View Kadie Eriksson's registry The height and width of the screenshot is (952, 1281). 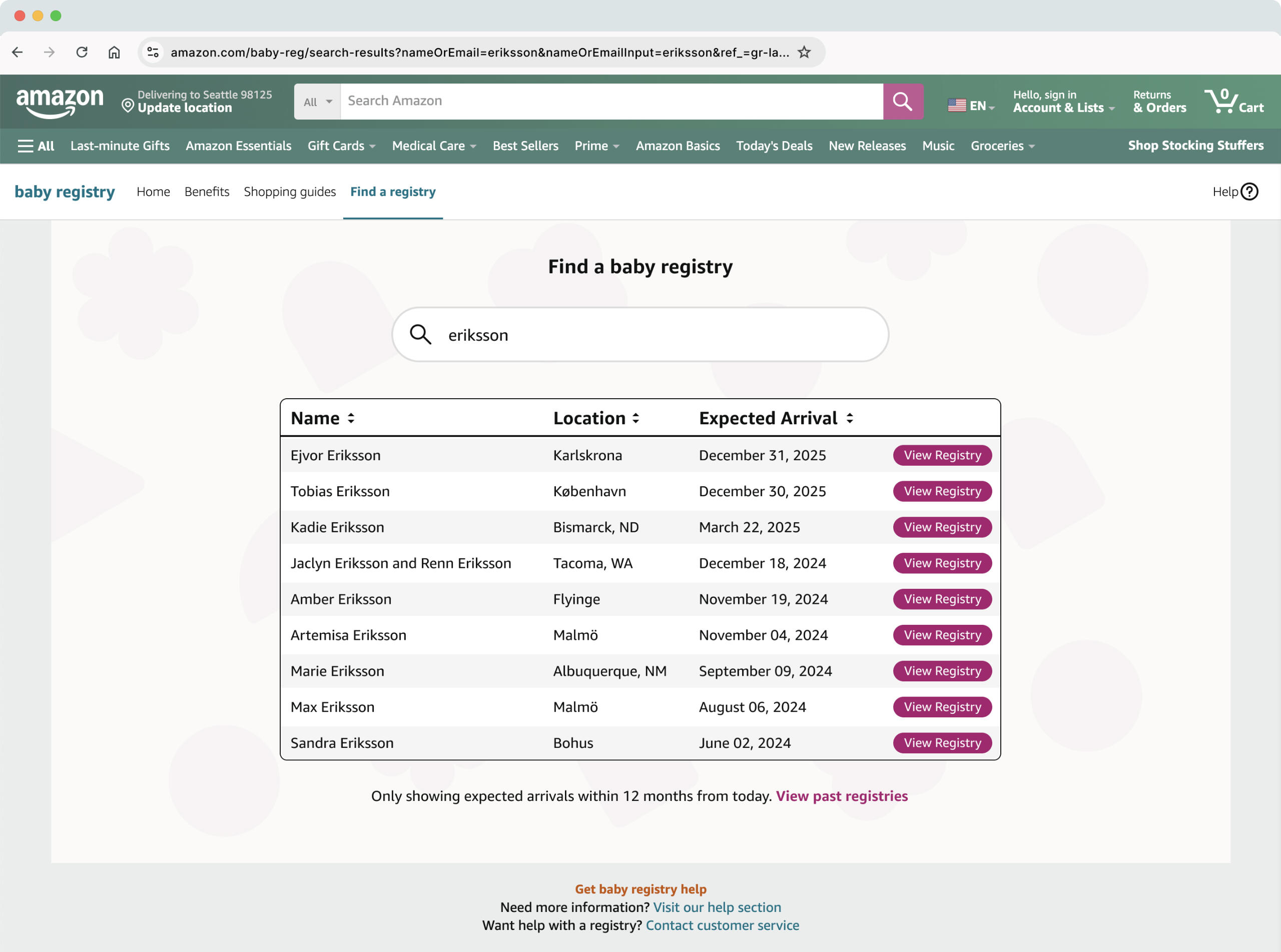point(942,527)
